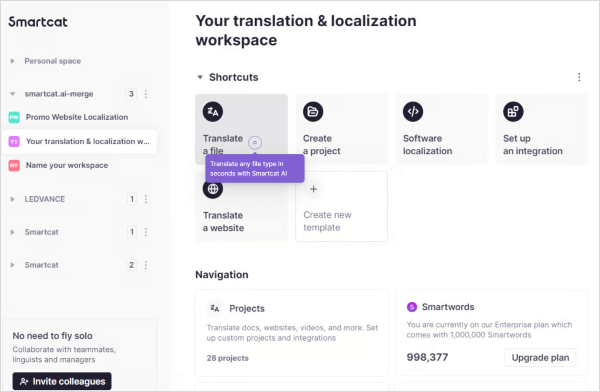Click the Software localization shortcut label
The image size is (600, 392).
point(427,144)
